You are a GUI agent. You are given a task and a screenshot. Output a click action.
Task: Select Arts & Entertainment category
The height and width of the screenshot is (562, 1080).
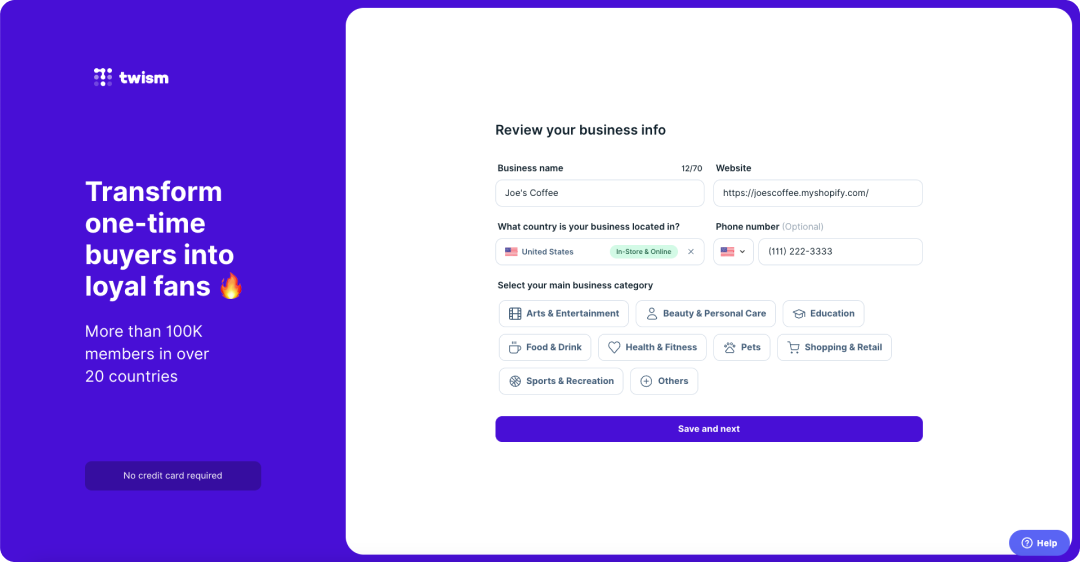tap(563, 313)
